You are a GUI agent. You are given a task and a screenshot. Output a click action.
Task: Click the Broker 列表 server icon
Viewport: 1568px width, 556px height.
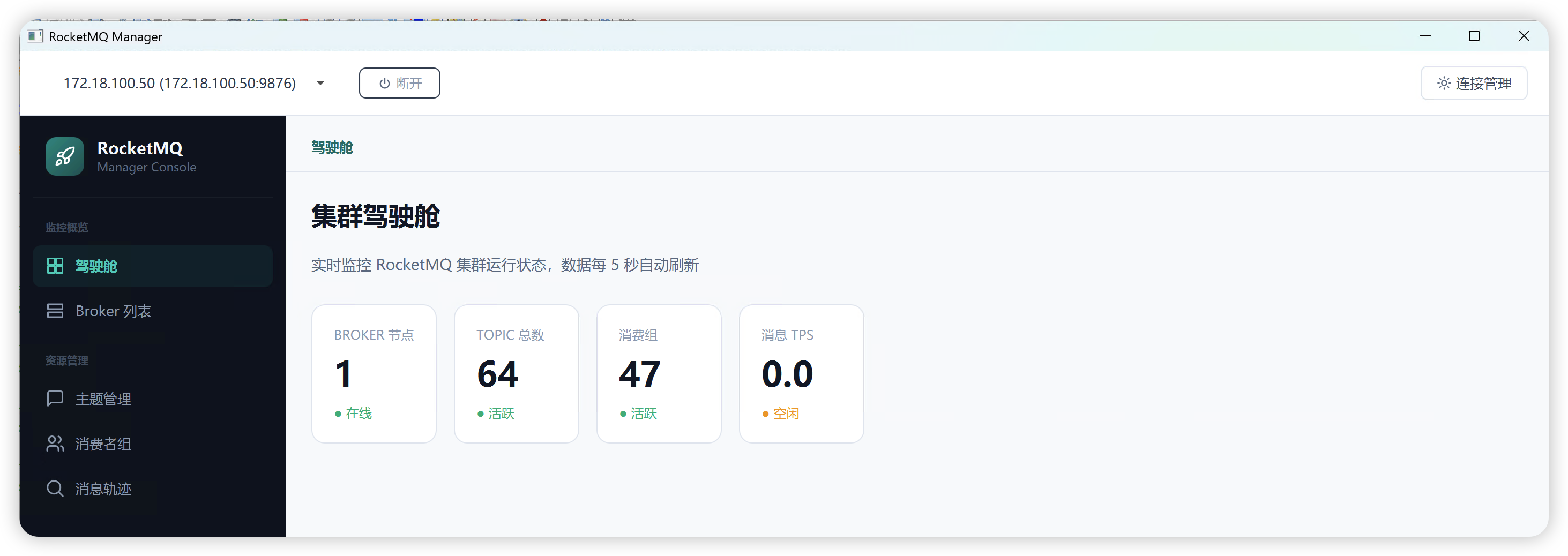pos(55,311)
